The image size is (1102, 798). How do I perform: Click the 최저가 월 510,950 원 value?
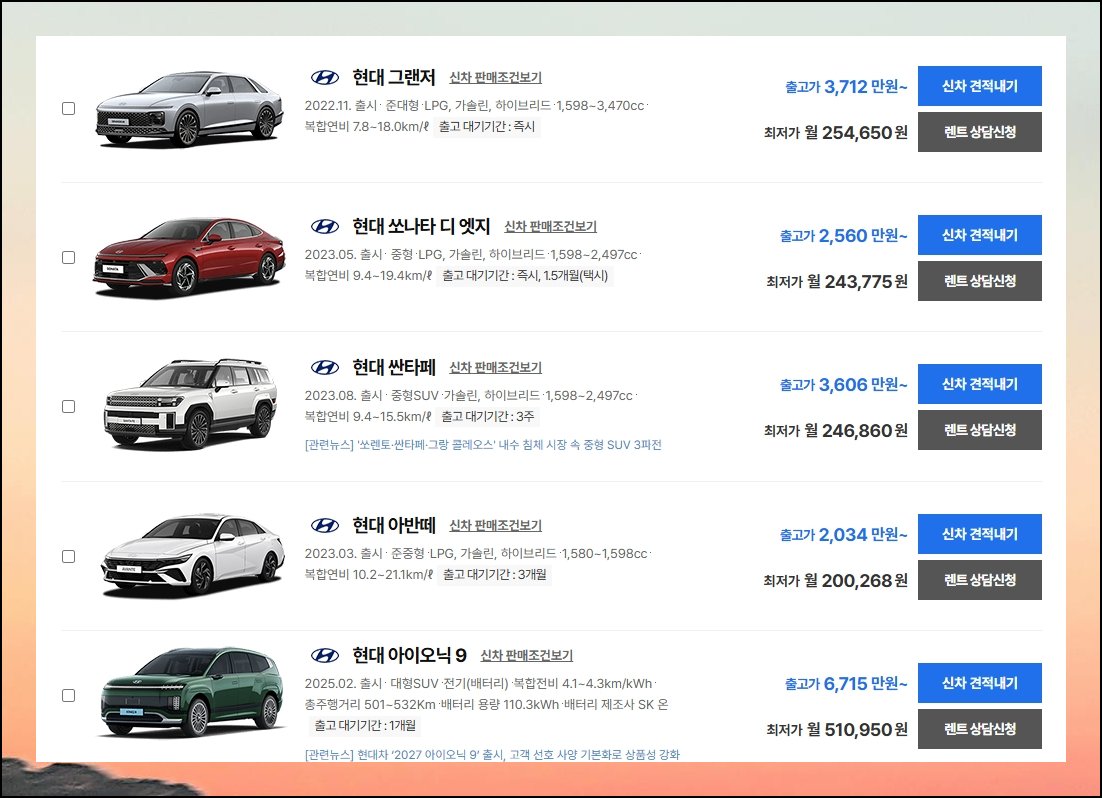837,729
